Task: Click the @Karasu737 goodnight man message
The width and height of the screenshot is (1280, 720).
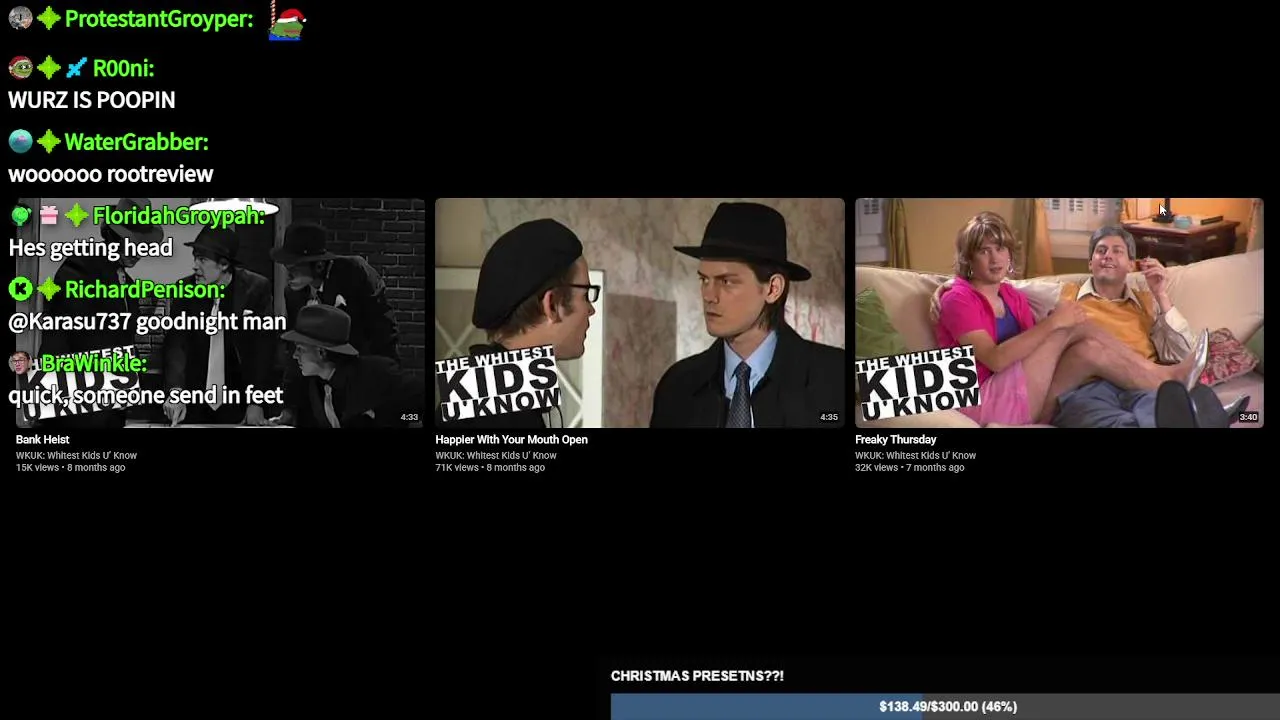Action: [147, 322]
